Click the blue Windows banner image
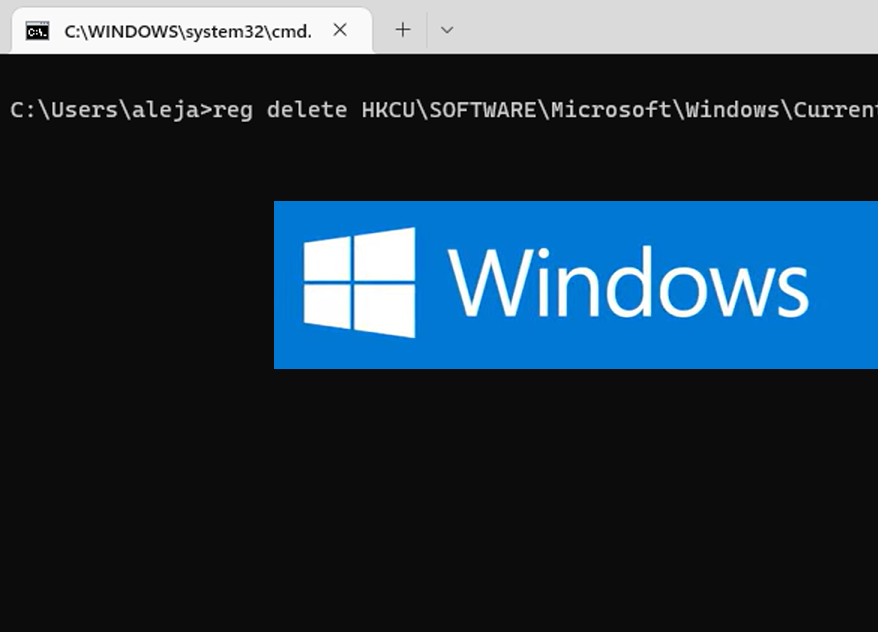The height and width of the screenshot is (632, 878). pyautogui.click(x=575, y=284)
